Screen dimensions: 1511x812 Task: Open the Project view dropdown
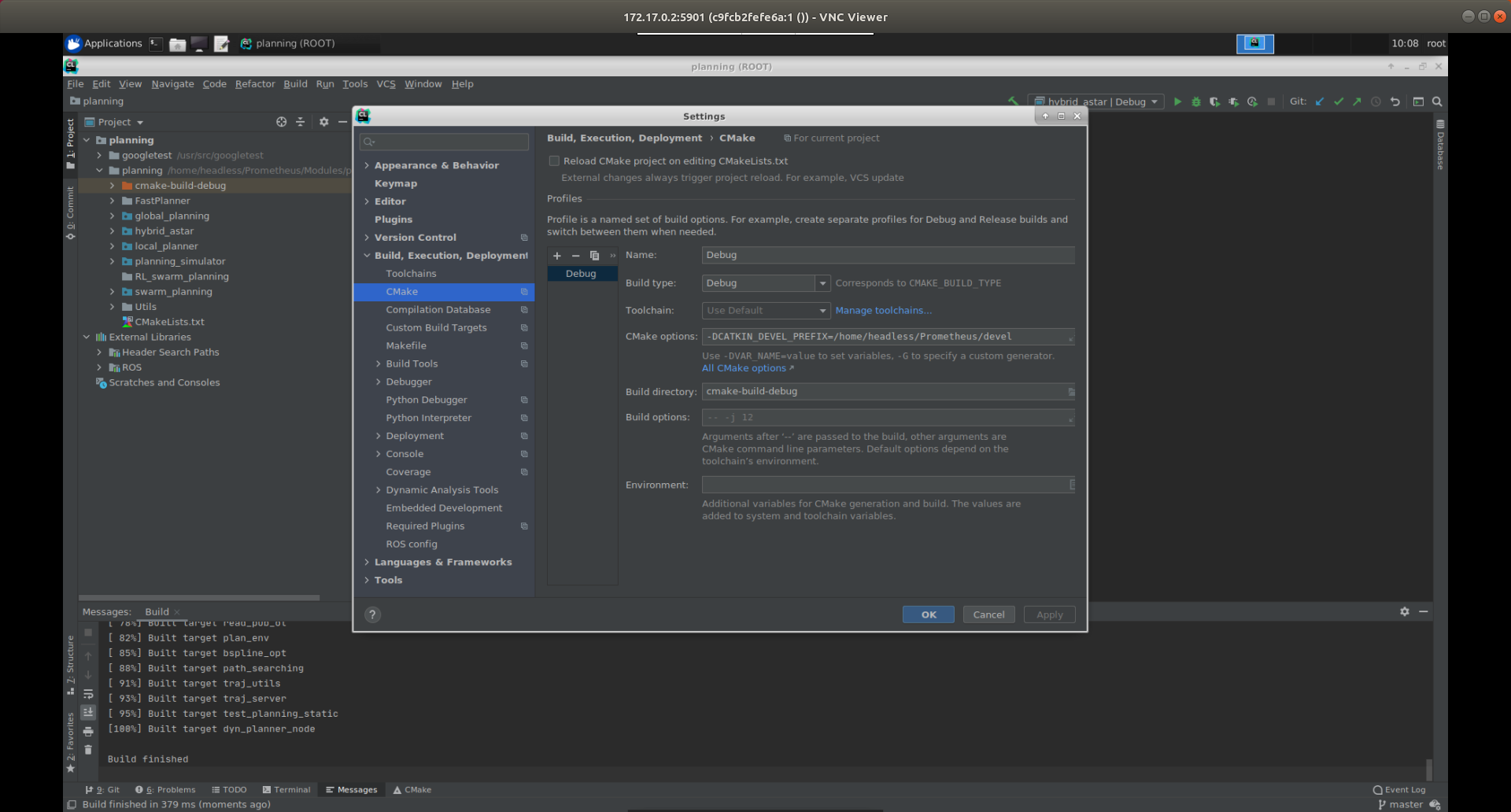pos(114,122)
